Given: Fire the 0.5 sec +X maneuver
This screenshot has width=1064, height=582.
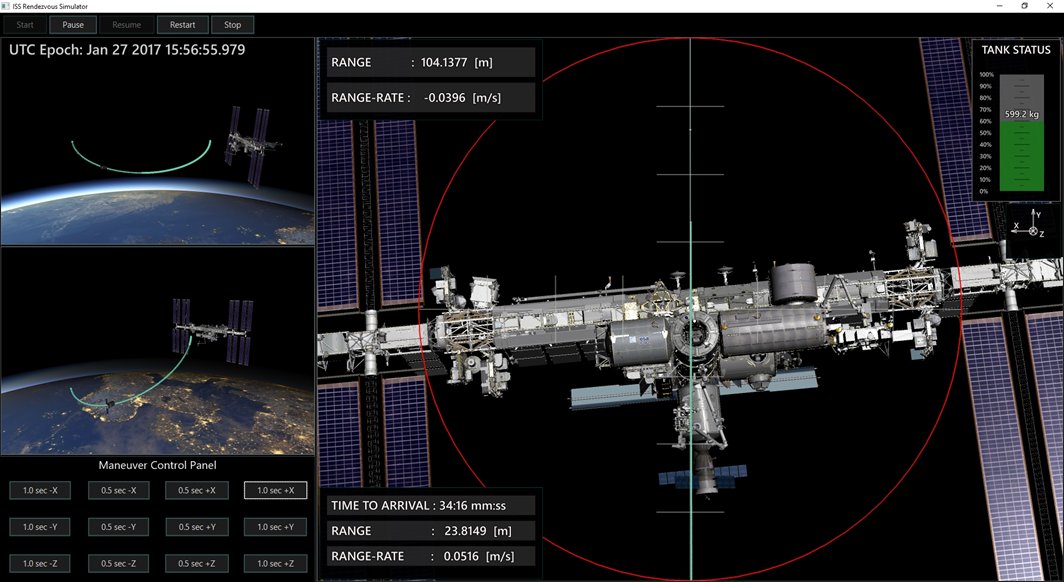Looking at the screenshot, I should coord(197,490).
